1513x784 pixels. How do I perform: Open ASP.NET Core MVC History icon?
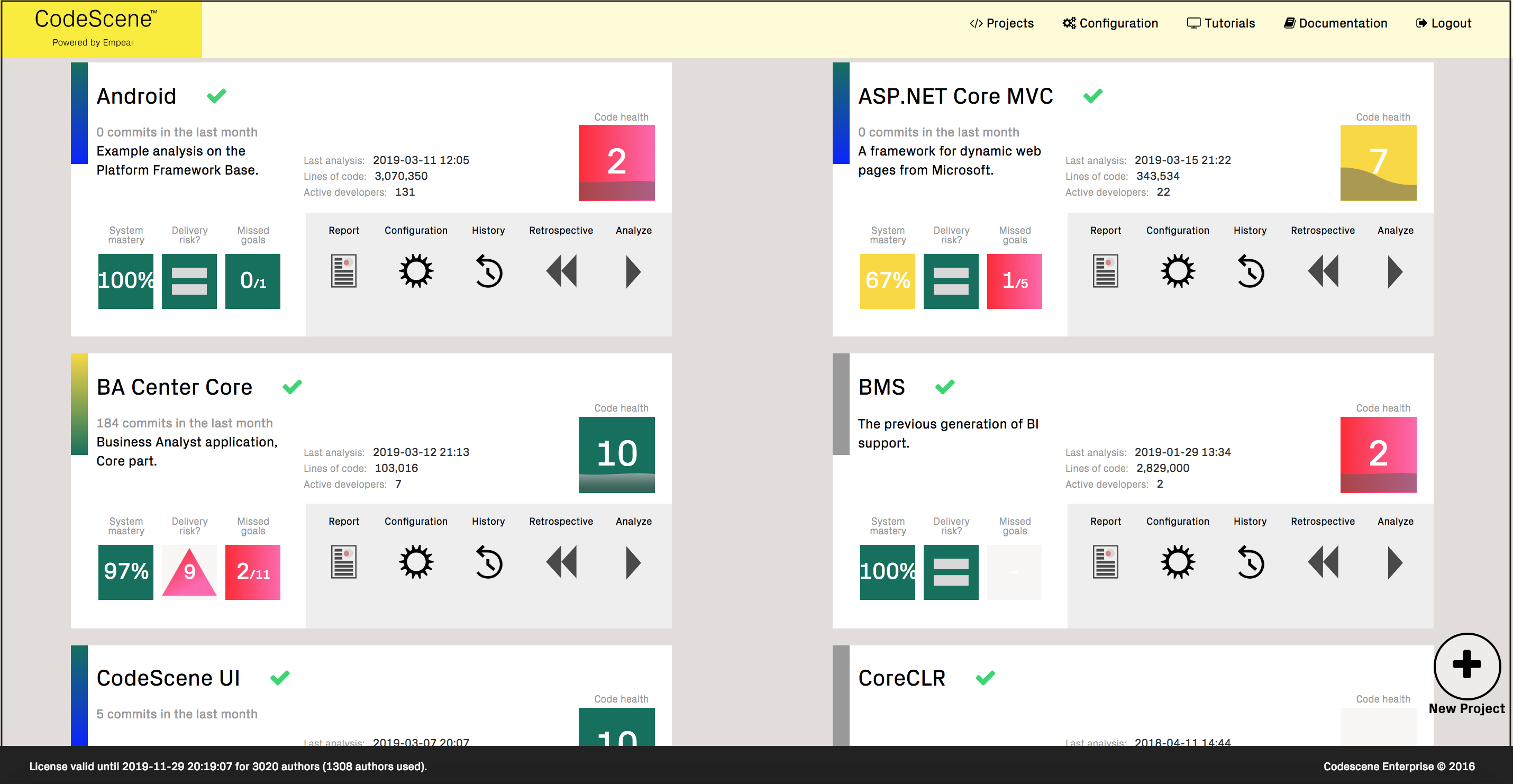(x=1250, y=271)
